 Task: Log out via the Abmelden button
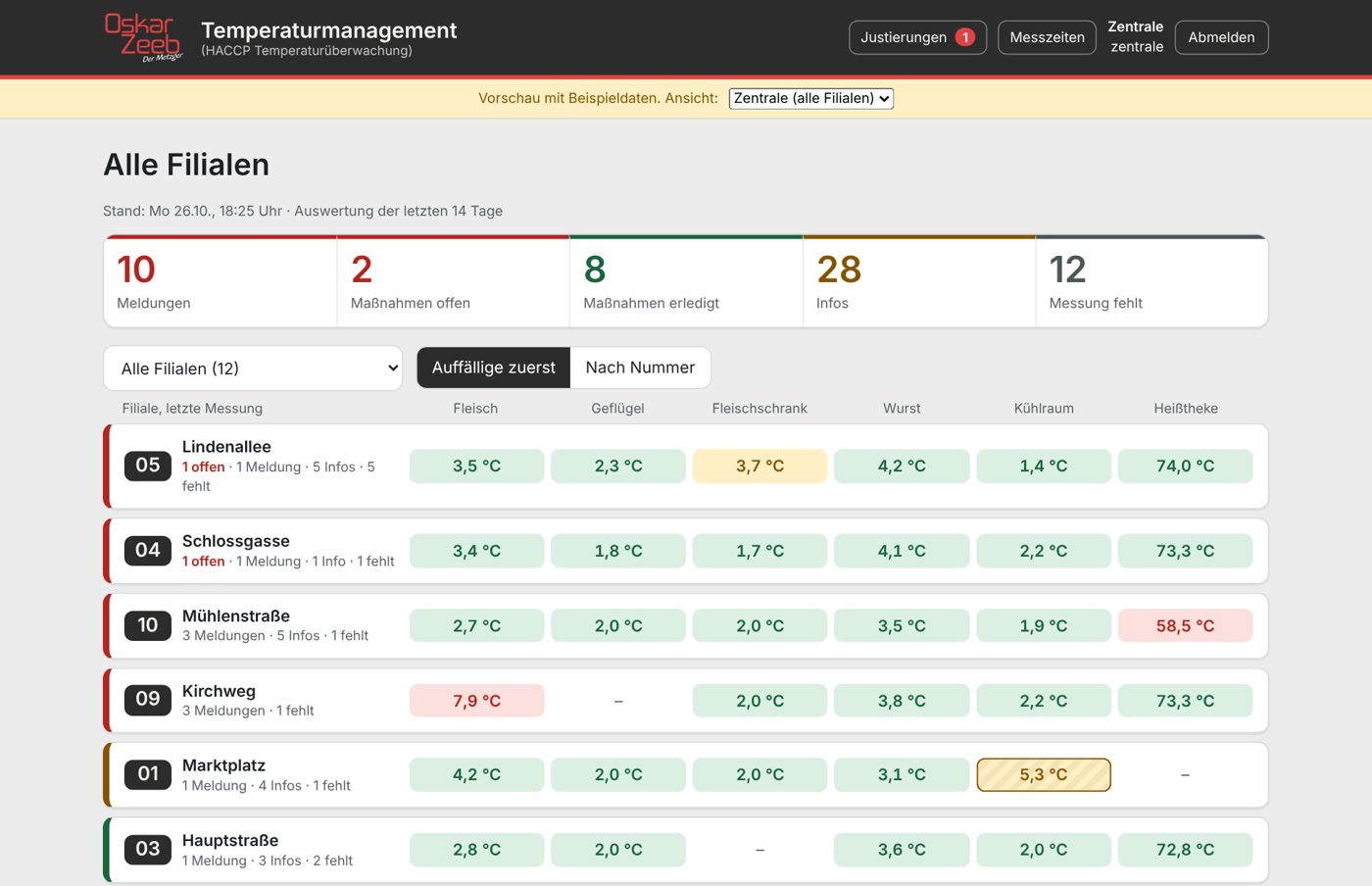1221,37
